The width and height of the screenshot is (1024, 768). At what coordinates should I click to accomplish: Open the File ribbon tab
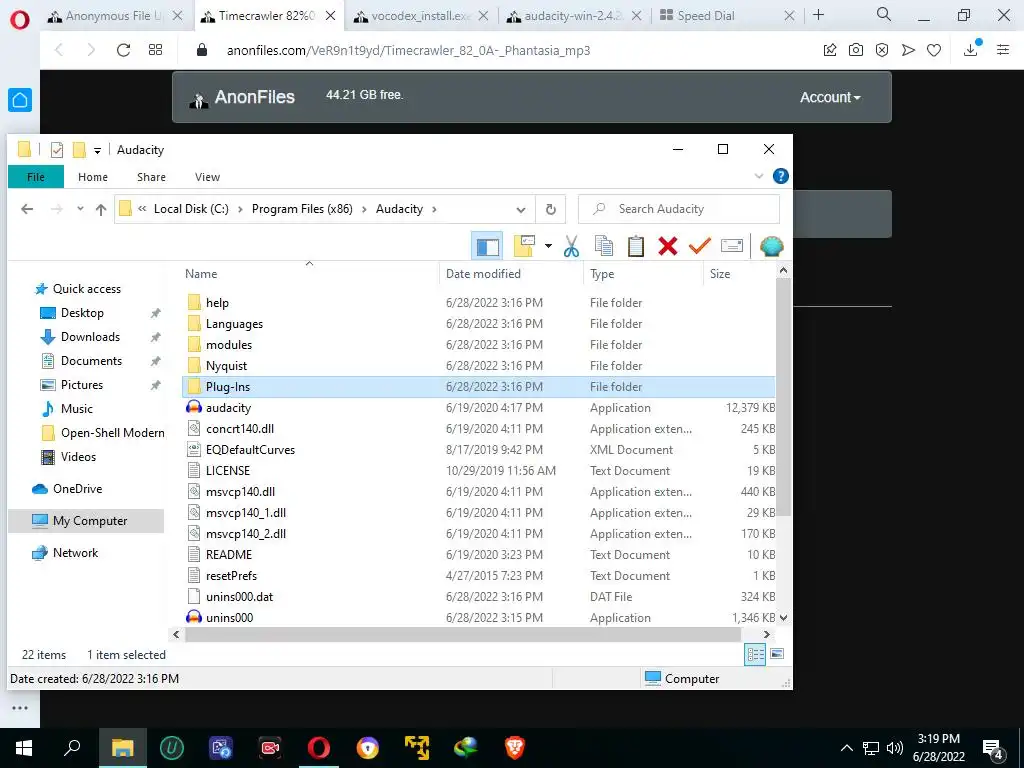pos(36,177)
